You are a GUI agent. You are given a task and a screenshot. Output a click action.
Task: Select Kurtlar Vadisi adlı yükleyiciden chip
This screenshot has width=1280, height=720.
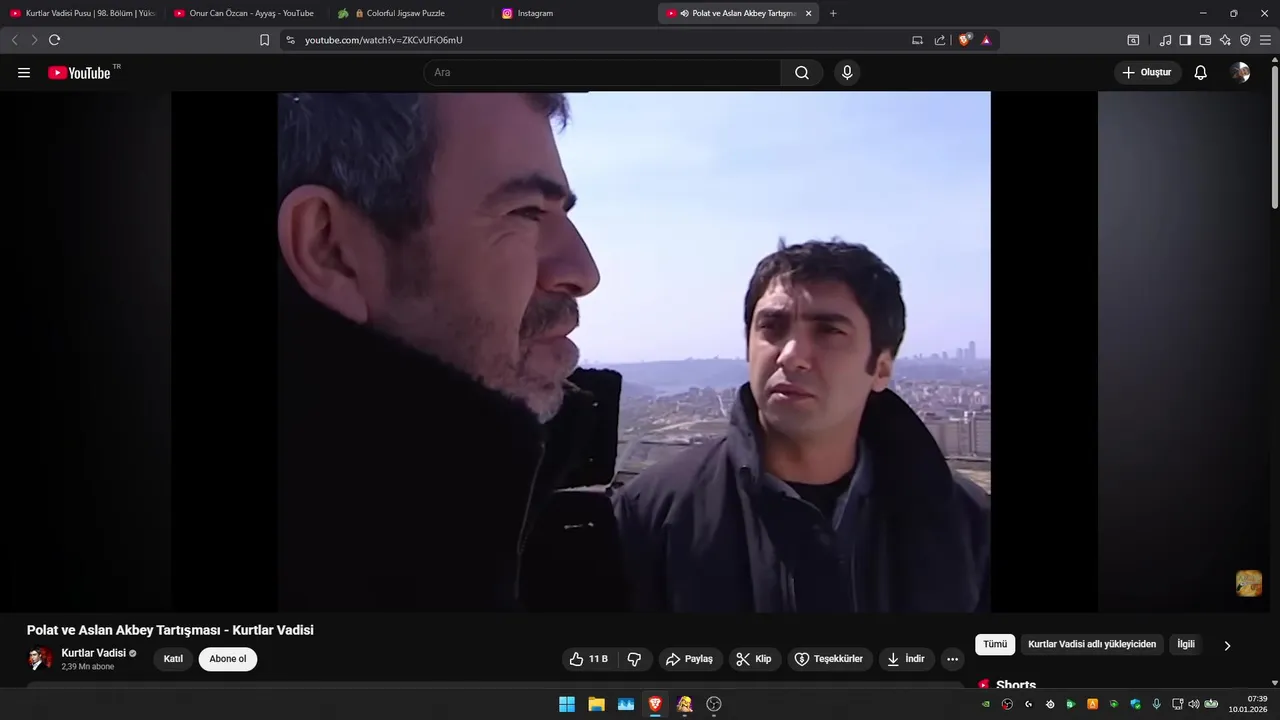pyautogui.click(x=1092, y=645)
